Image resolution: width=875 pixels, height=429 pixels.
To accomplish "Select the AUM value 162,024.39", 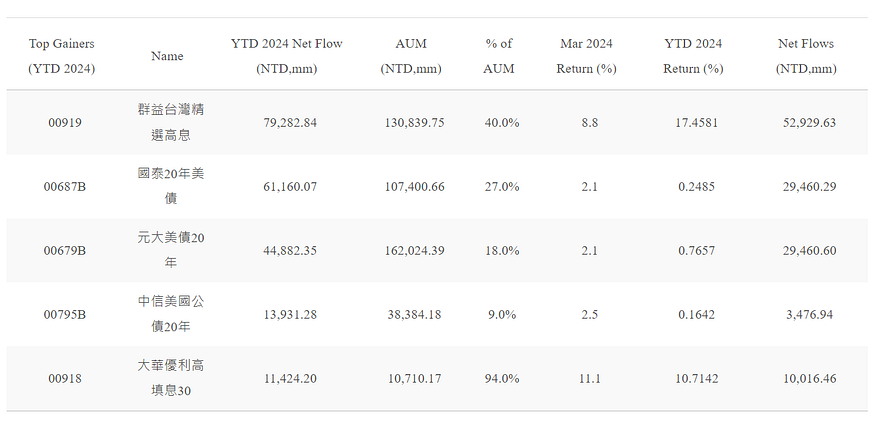I will coord(415,251).
